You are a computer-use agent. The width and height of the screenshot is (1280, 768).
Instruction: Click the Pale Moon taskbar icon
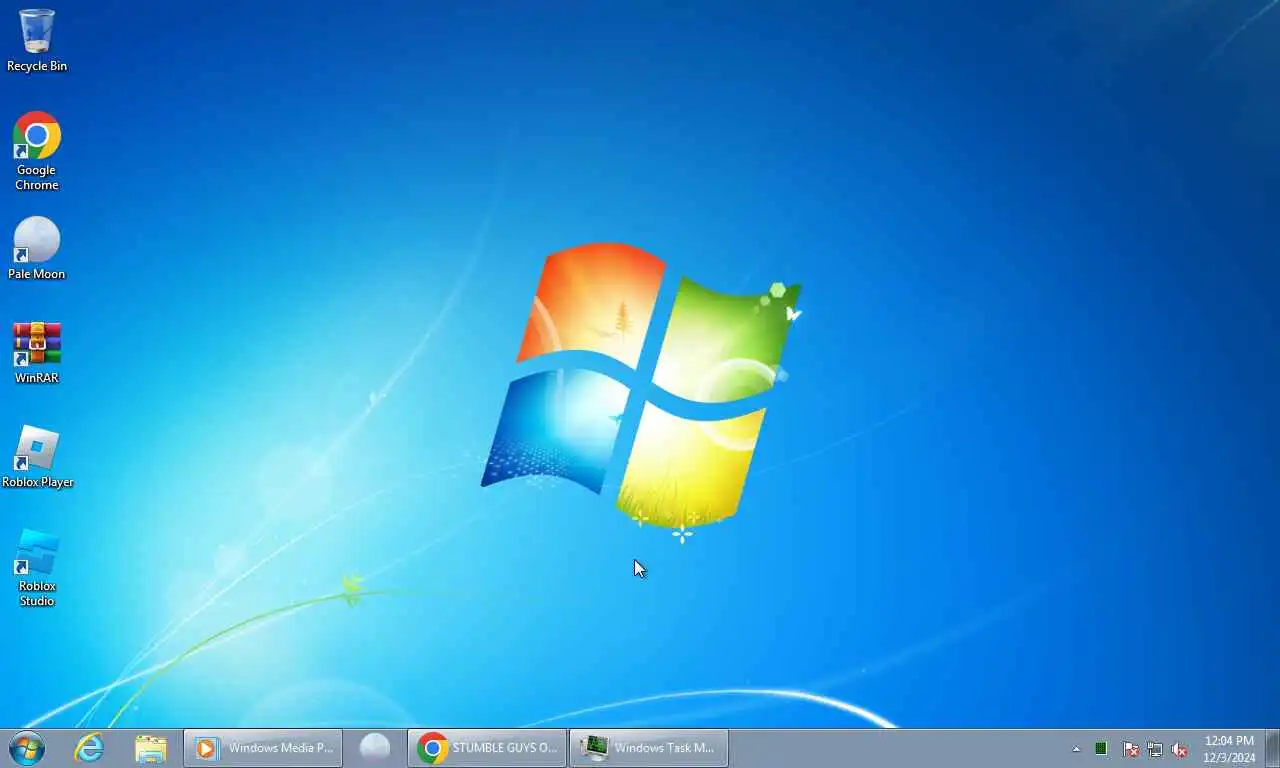(375, 748)
